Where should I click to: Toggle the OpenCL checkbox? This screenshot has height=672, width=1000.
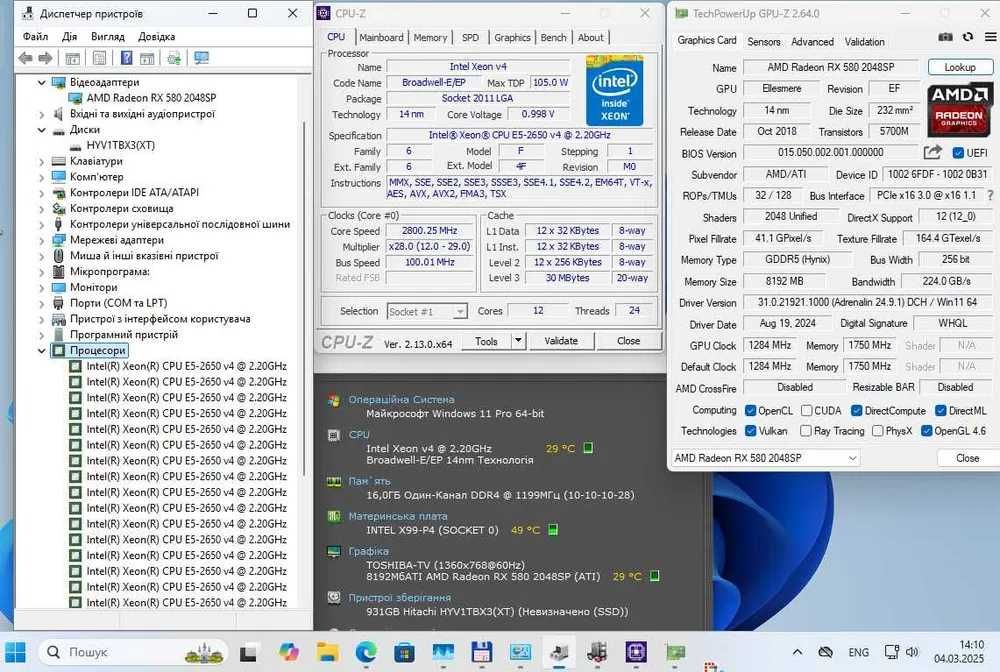tap(751, 411)
